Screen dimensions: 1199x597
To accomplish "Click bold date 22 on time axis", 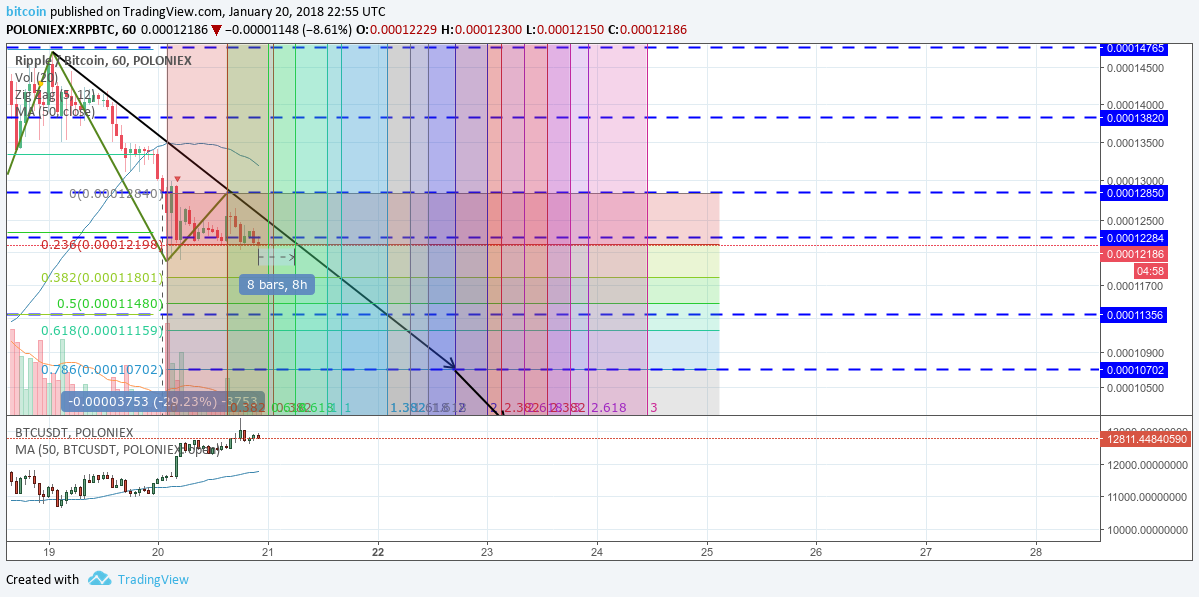I will tap(378, 550).
